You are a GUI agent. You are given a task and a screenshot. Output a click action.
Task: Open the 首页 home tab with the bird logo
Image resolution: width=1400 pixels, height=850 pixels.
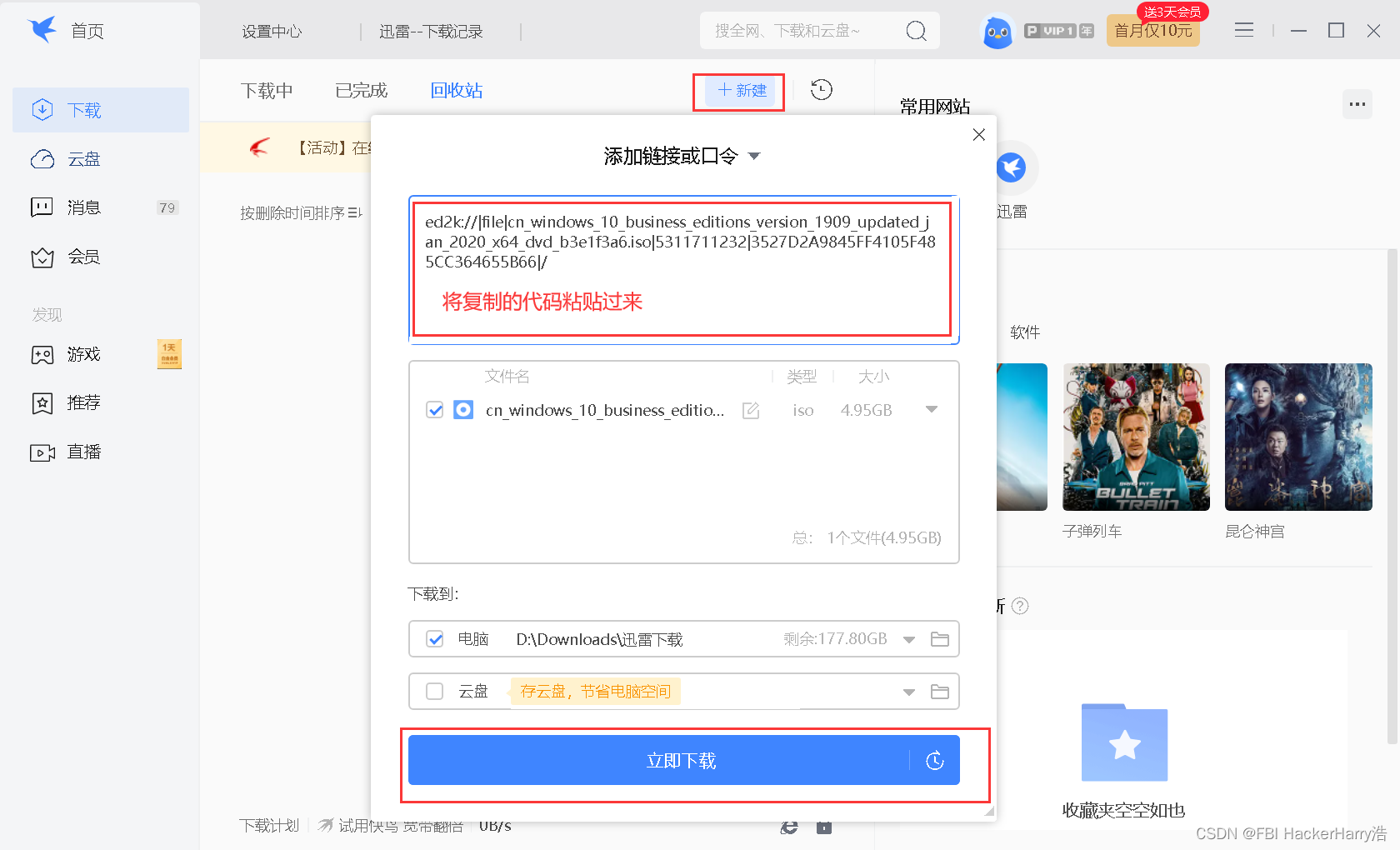67,31
